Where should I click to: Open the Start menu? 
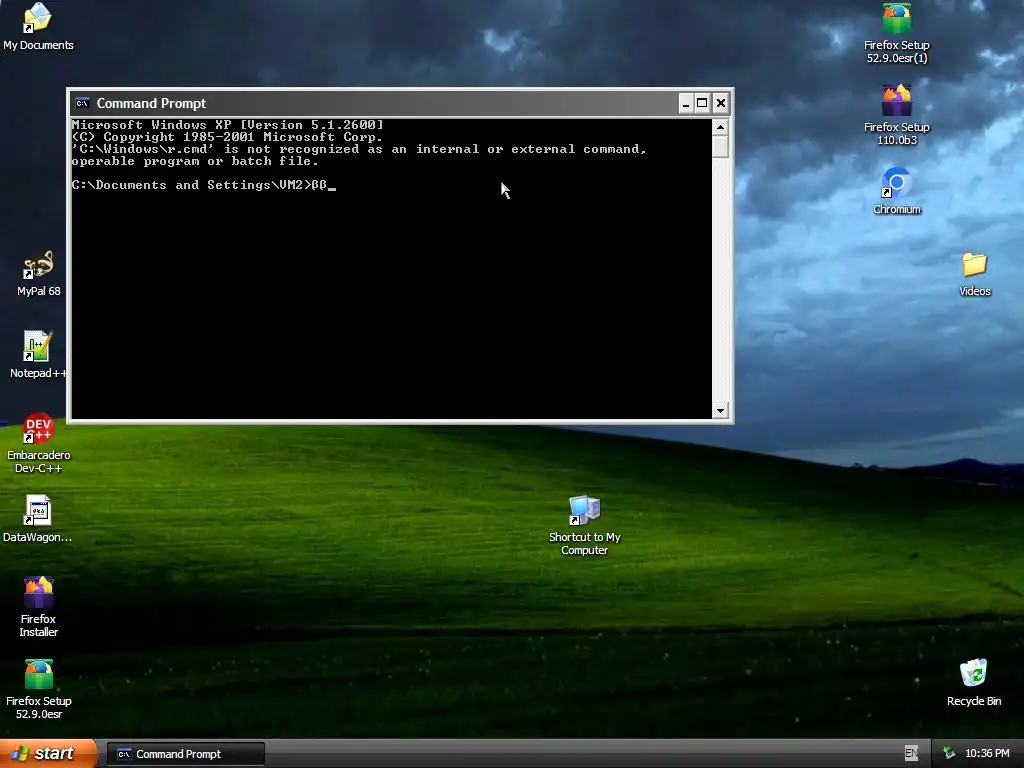pyautogui.click(x=48, y=754)
